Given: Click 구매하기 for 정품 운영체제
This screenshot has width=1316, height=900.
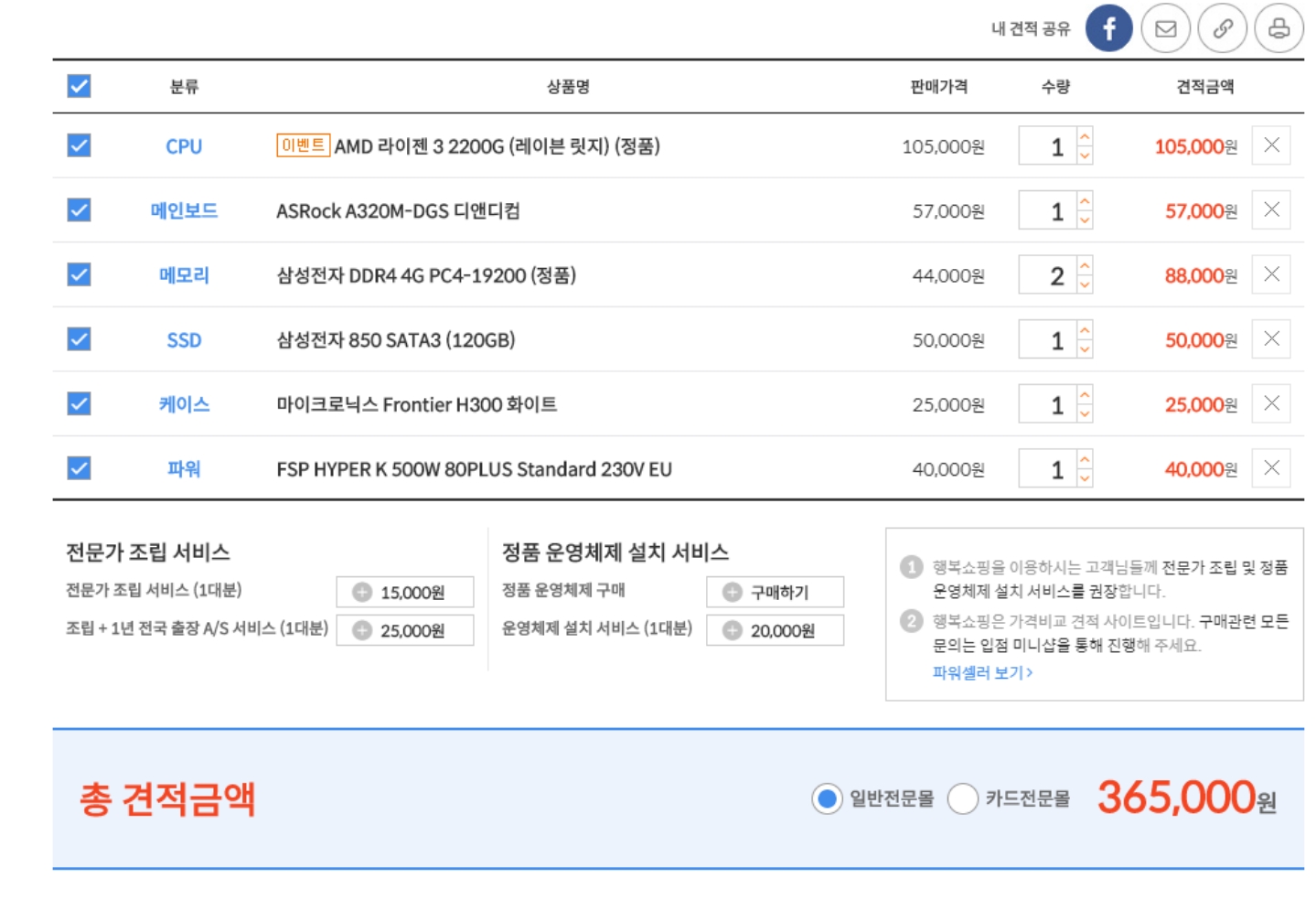Looking at the screenshot, I should coord(775,592).
